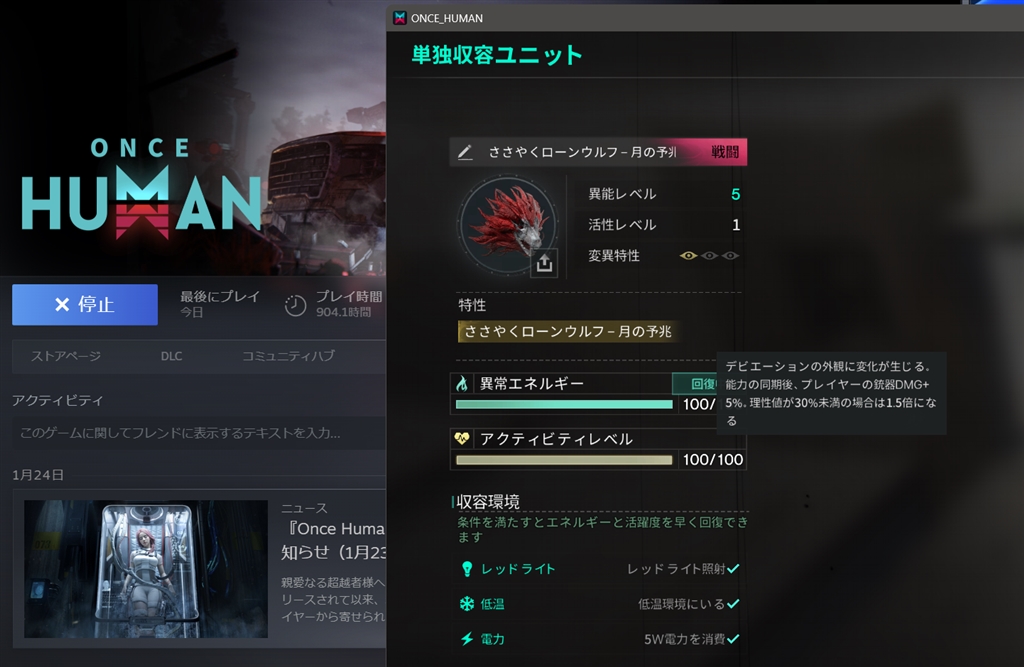Click the checkmark next to 低温環境にいる
Image resolution: width=1024 pixels, height=667 pixels.
(733, 604)
